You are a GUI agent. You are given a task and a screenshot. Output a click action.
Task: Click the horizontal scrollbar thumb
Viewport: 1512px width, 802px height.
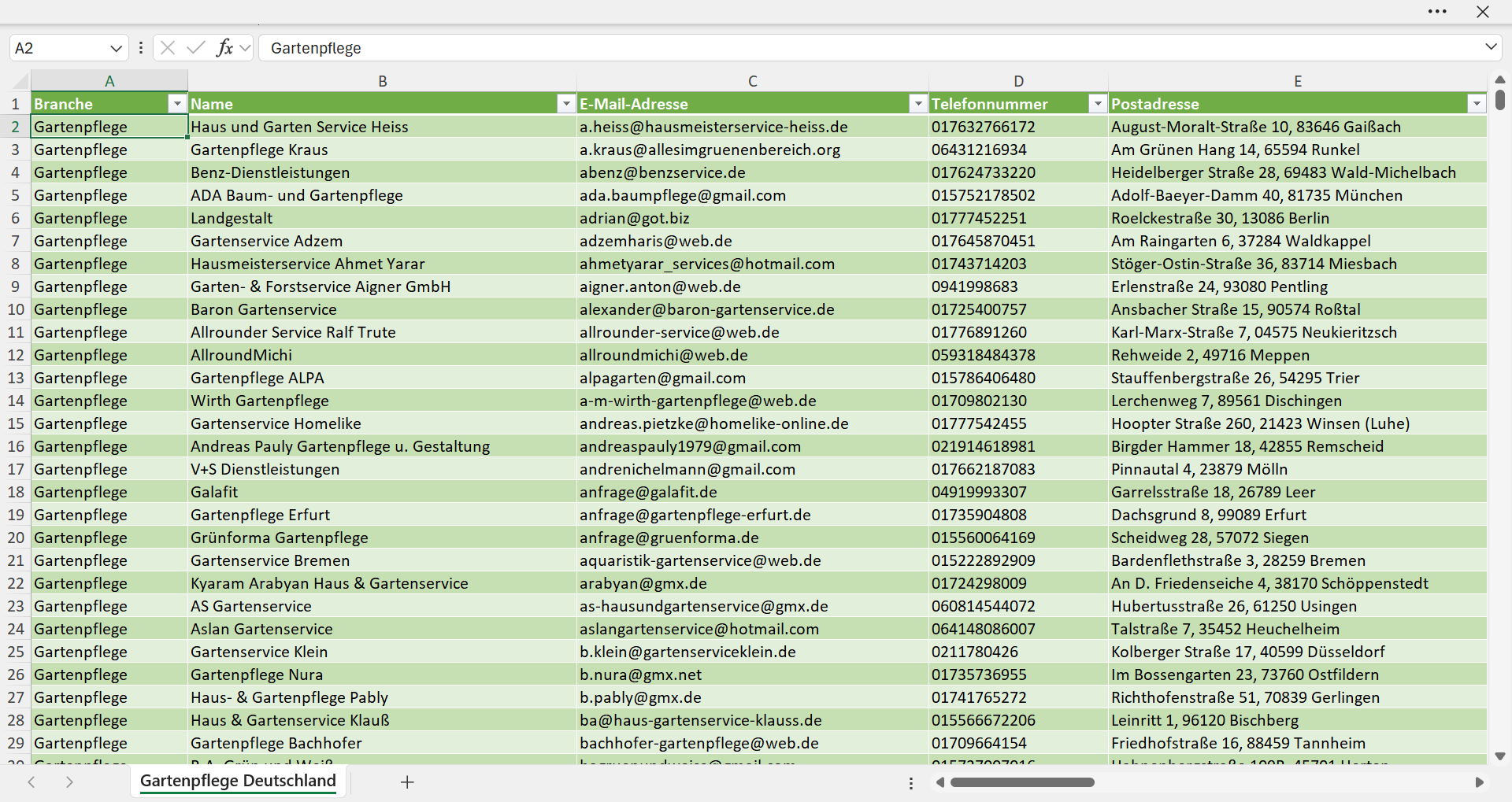(x=1022, y=782)
